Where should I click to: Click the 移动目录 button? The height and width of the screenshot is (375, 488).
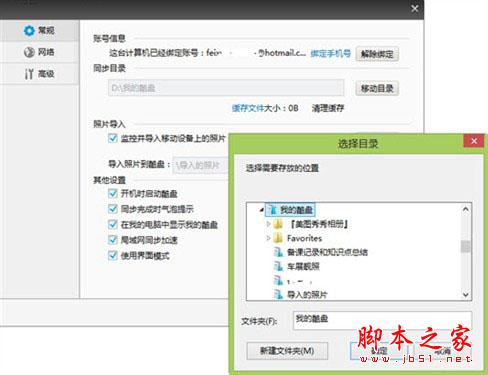point(377,89)
